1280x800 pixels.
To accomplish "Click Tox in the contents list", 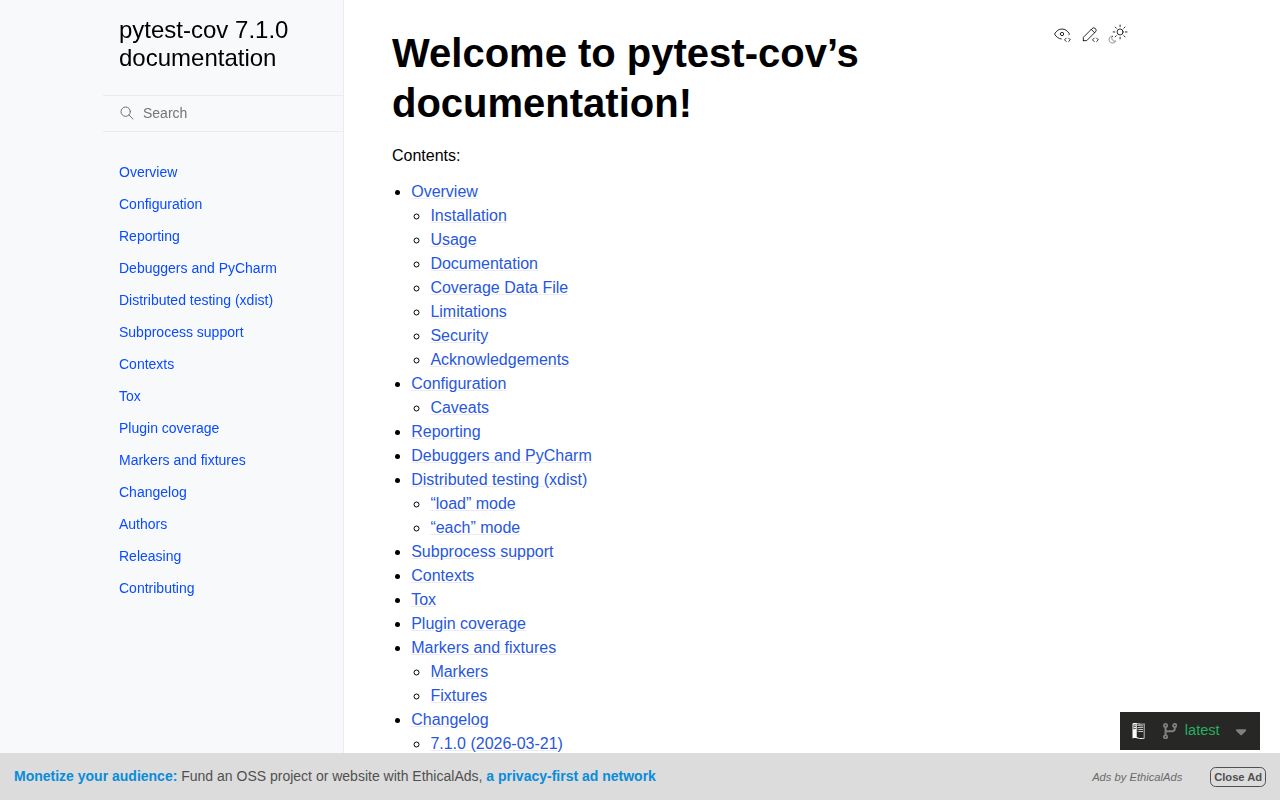I will pyautogui.click(x=423, y=599).
